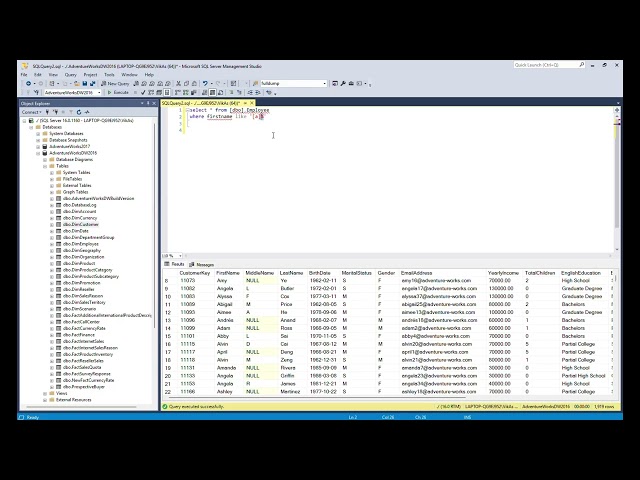Open the editor zoom percentage dropdown
The height and width of the screenshot is (480, 640).
coord(180,256)
